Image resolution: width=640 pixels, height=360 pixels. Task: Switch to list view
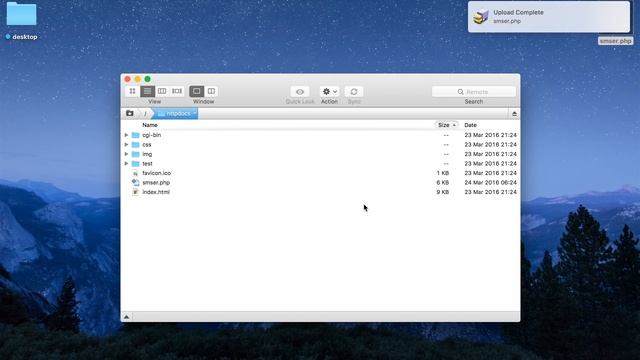[x=147, y=91]
